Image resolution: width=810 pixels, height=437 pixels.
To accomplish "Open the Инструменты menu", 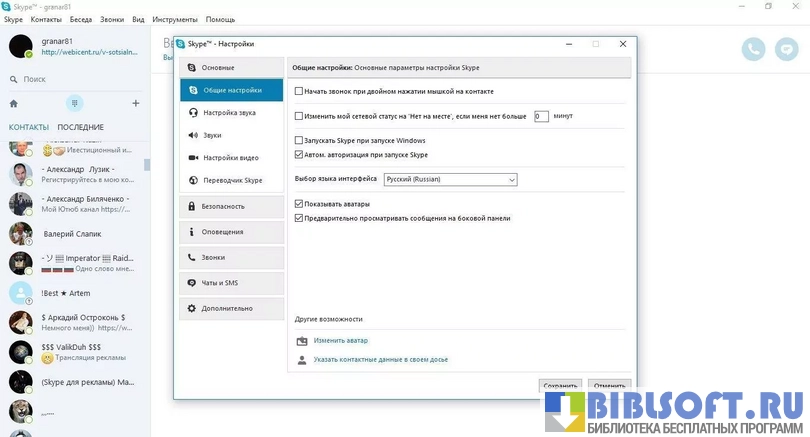I will pos(176,19).
